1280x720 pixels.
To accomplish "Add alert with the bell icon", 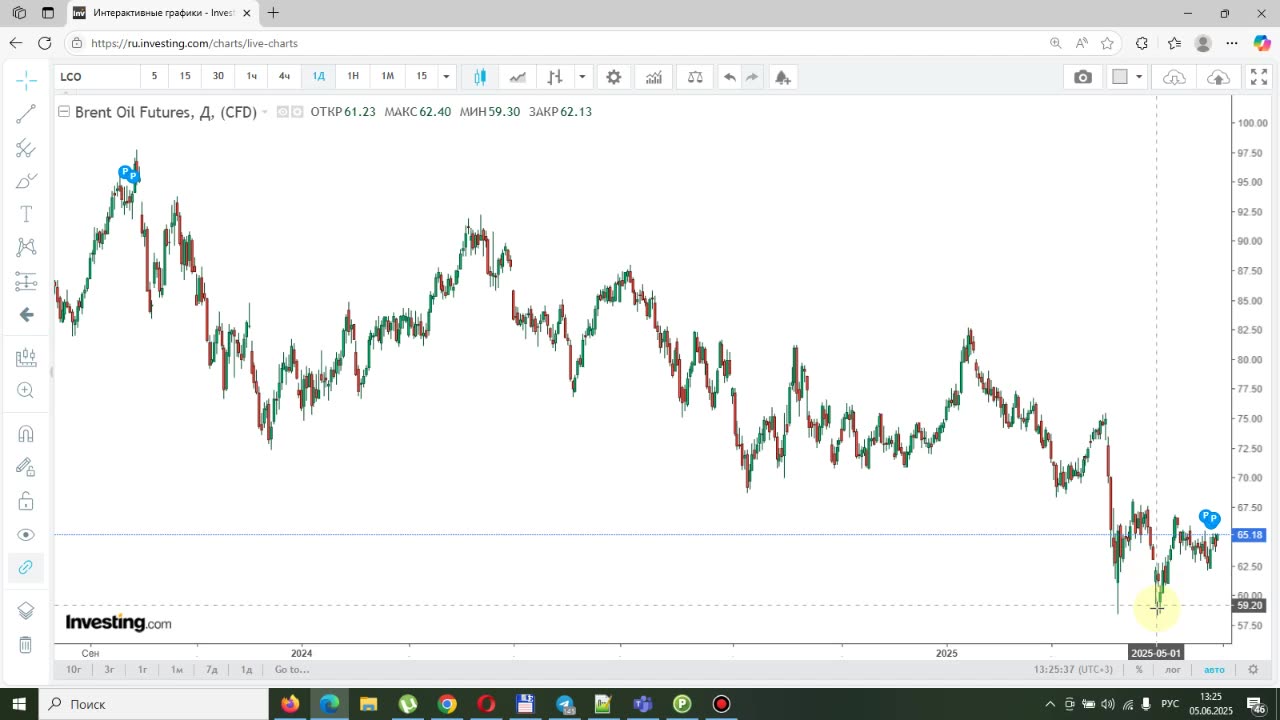I will [782, 77].
